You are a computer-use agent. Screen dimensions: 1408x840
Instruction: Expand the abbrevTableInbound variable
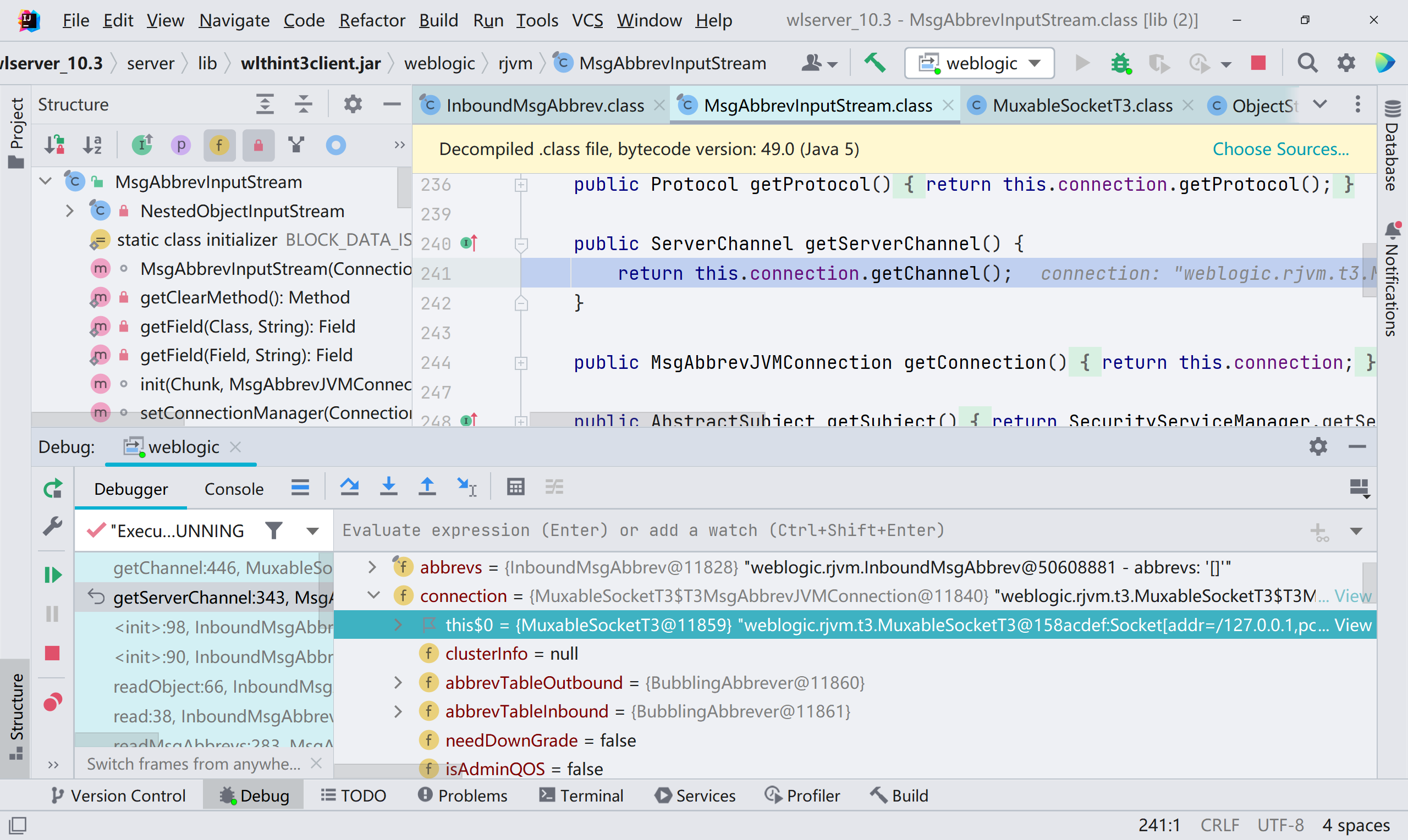[398, 711]
